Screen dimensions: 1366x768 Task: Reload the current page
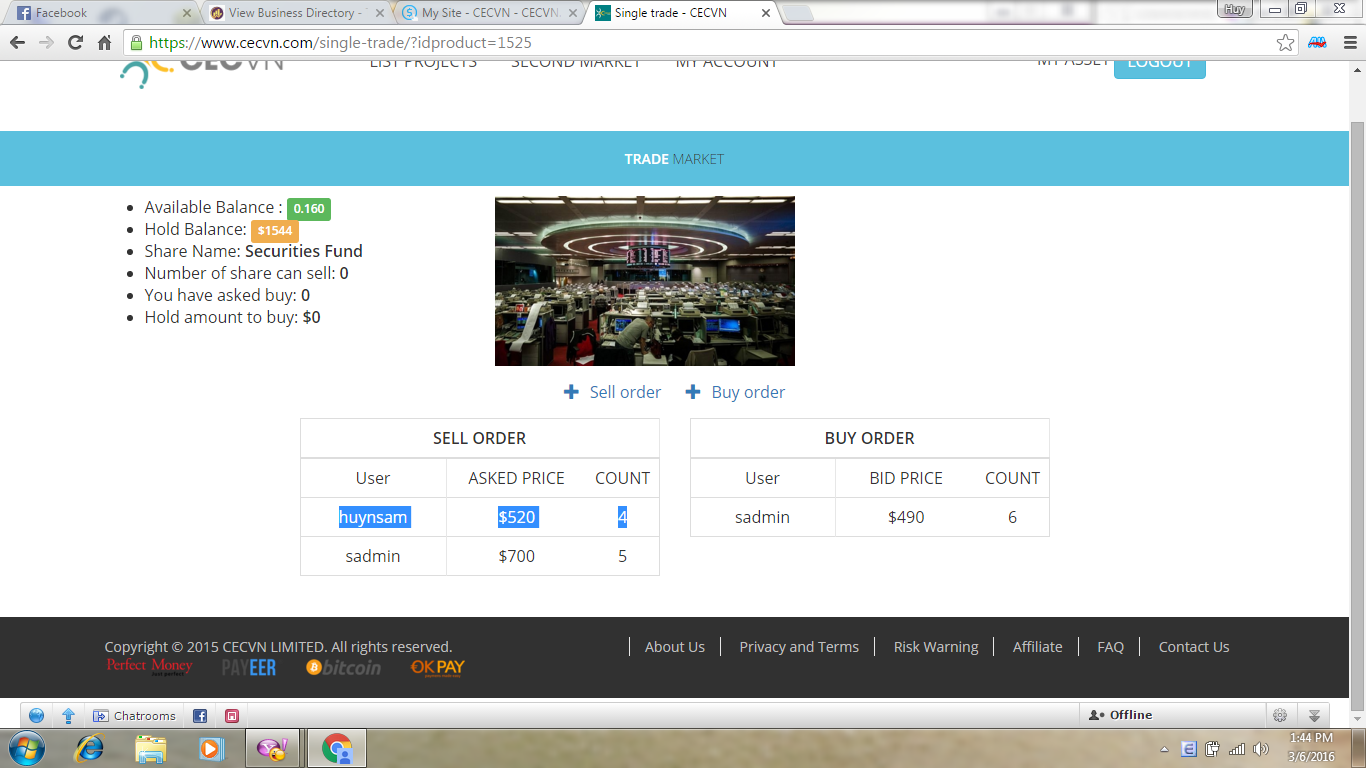[x=75, y=43]
